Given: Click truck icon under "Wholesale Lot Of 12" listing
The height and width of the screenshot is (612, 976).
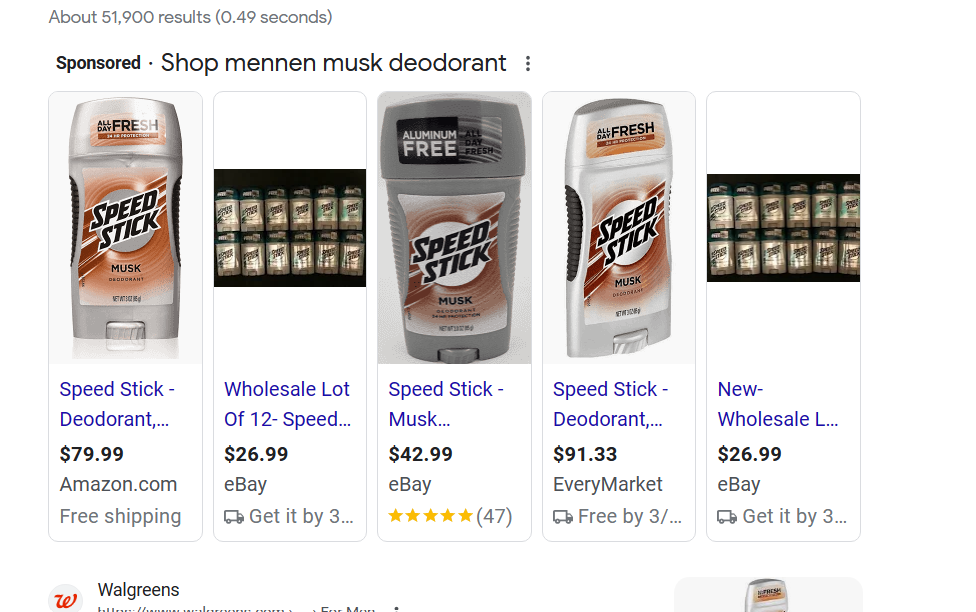Looking at the screenshot, I should [234, 517].
